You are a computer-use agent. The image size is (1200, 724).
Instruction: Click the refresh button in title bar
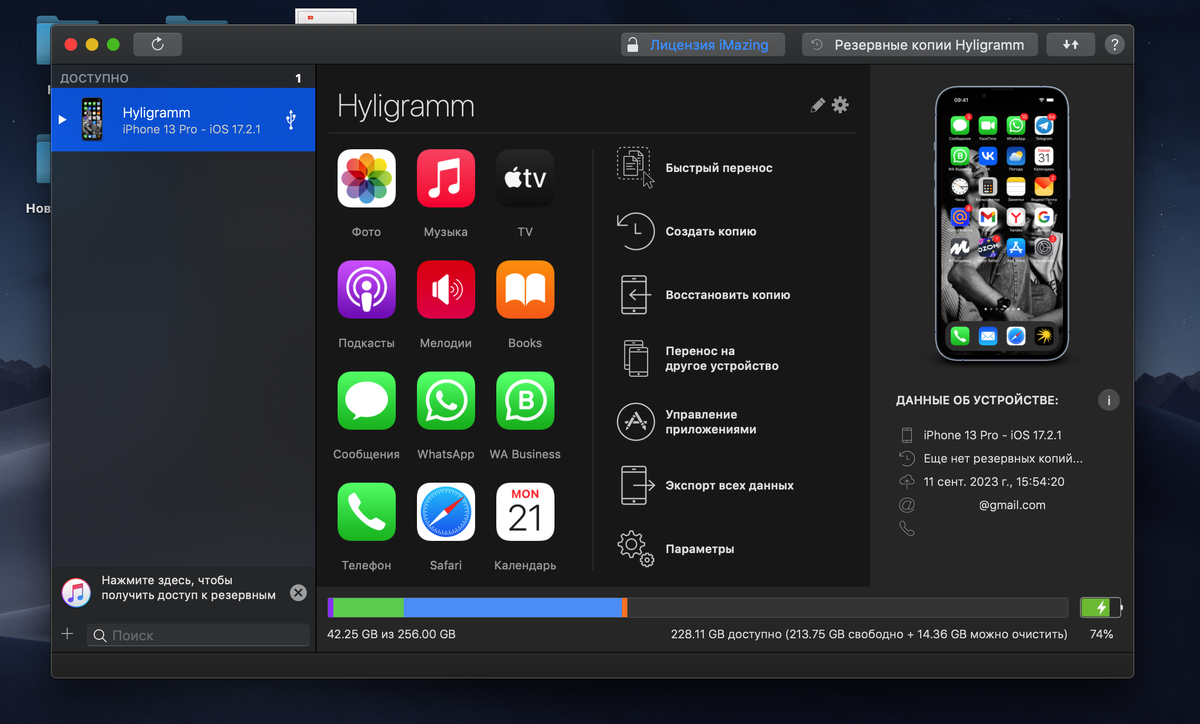click(x=157, y=44)
